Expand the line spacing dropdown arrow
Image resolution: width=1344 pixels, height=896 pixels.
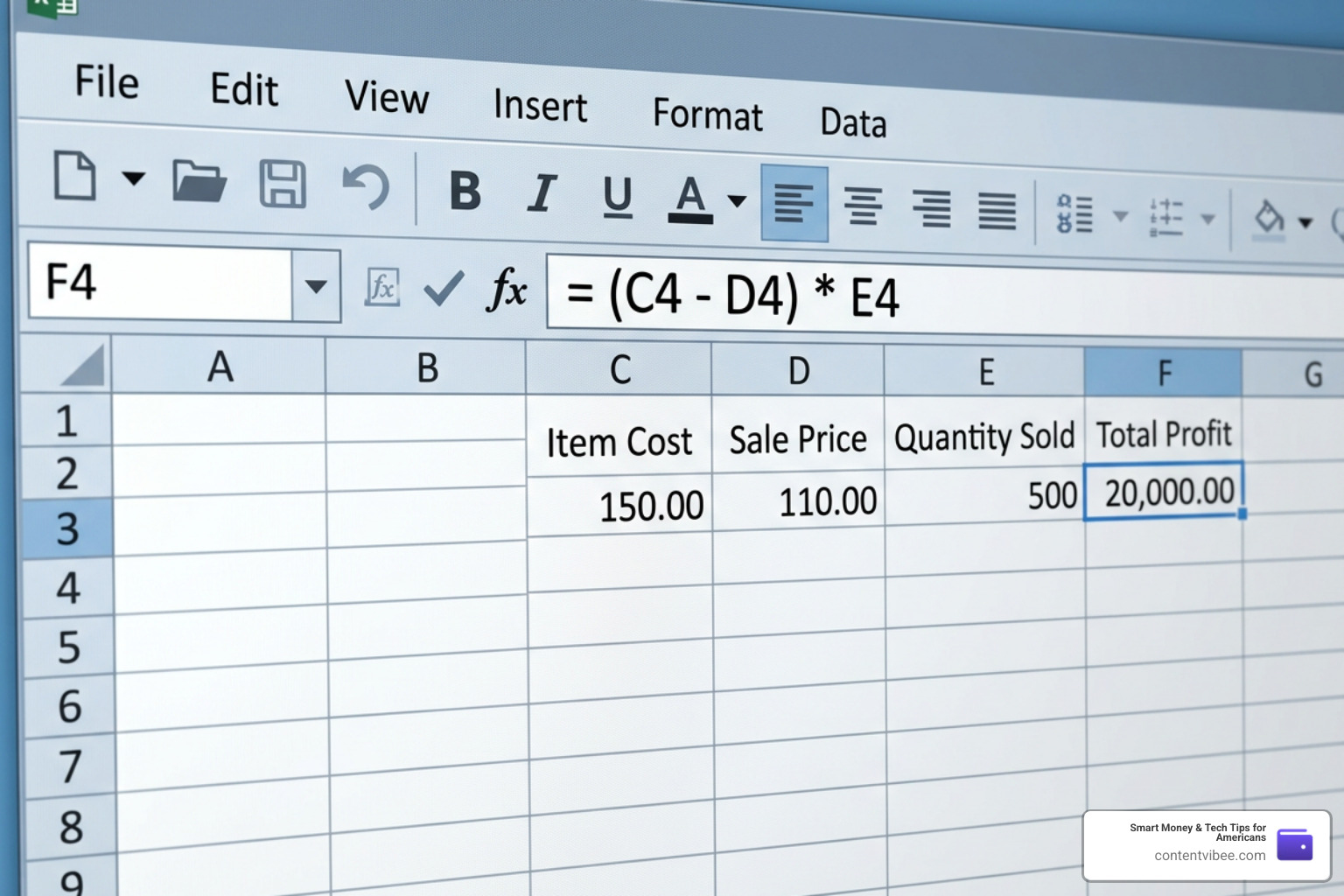point(1208,219)
